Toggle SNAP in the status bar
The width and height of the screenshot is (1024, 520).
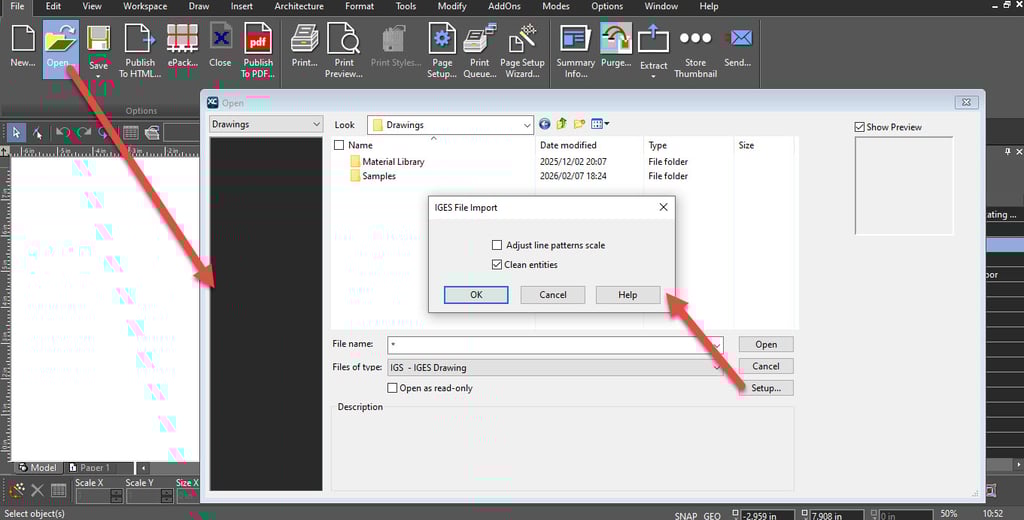click(686, 515)
